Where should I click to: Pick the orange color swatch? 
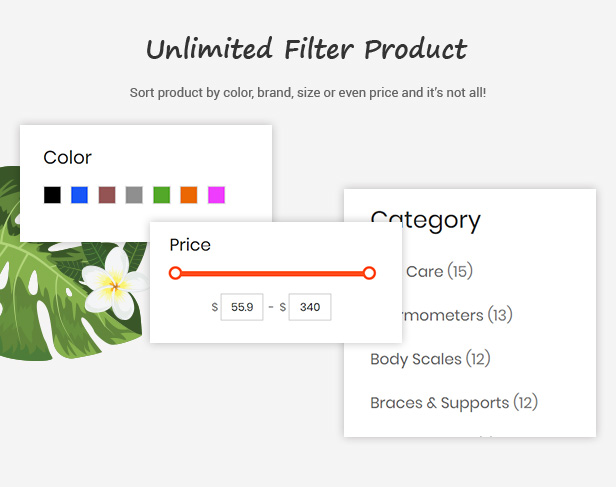(189, 195)
